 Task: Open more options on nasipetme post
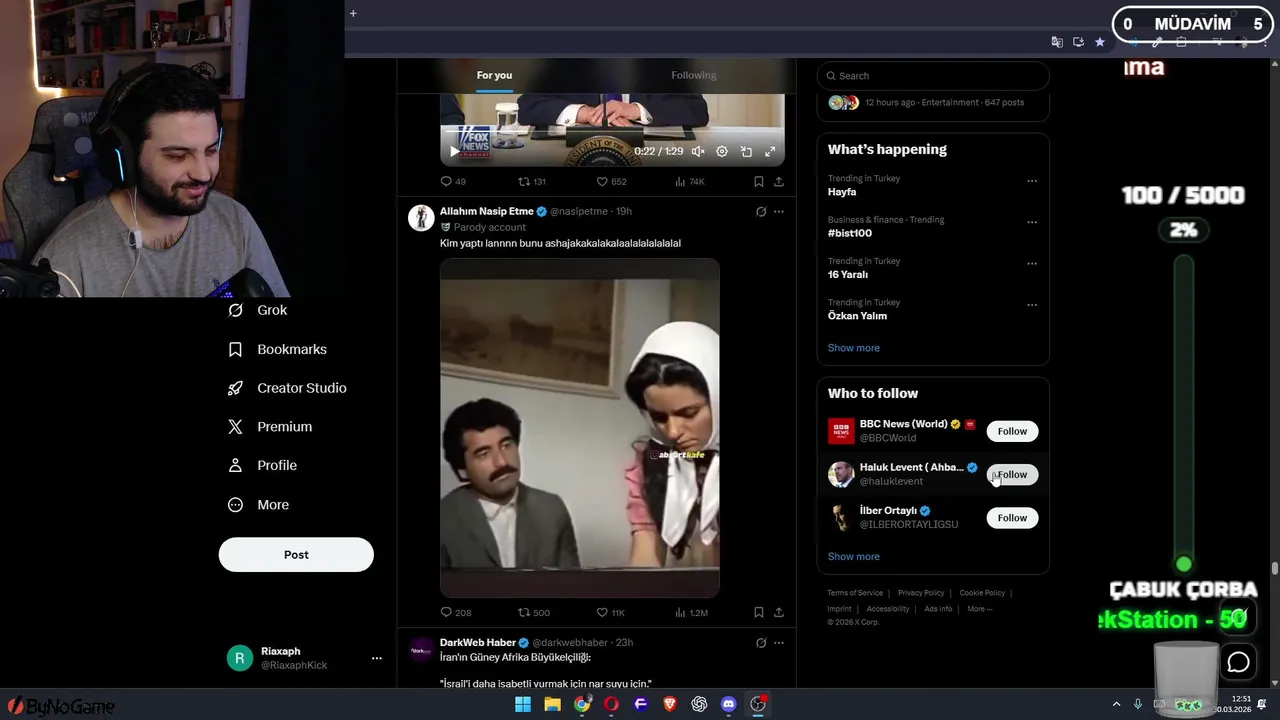click(779, 212)
